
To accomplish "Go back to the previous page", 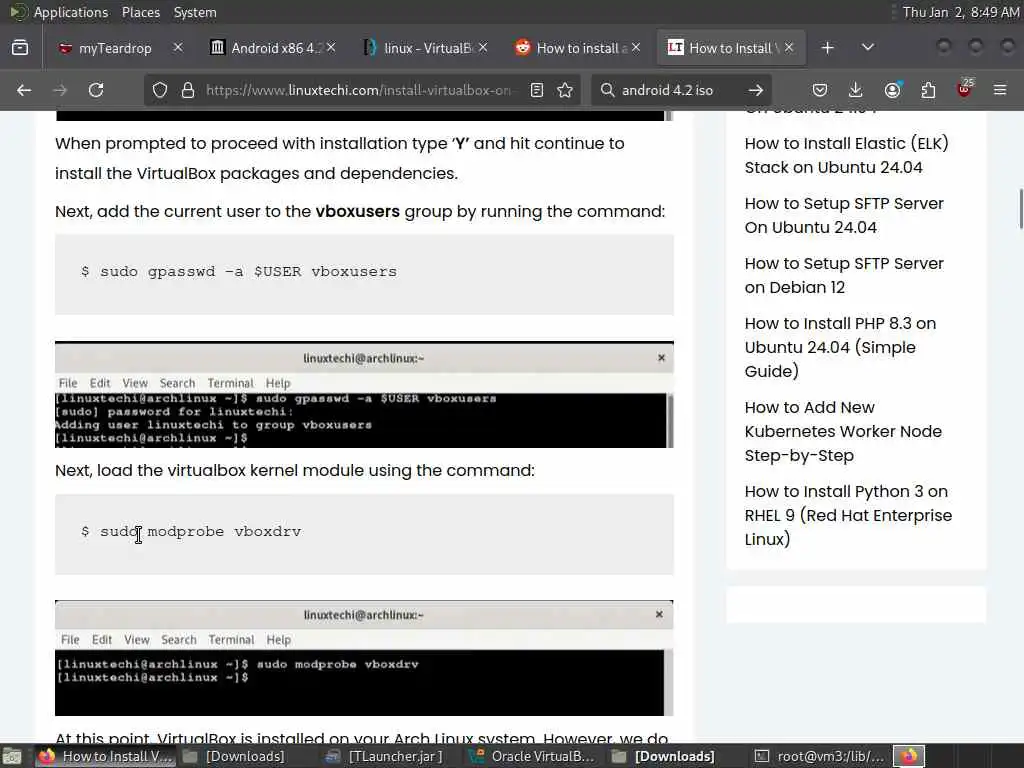I will click(24, 90).
